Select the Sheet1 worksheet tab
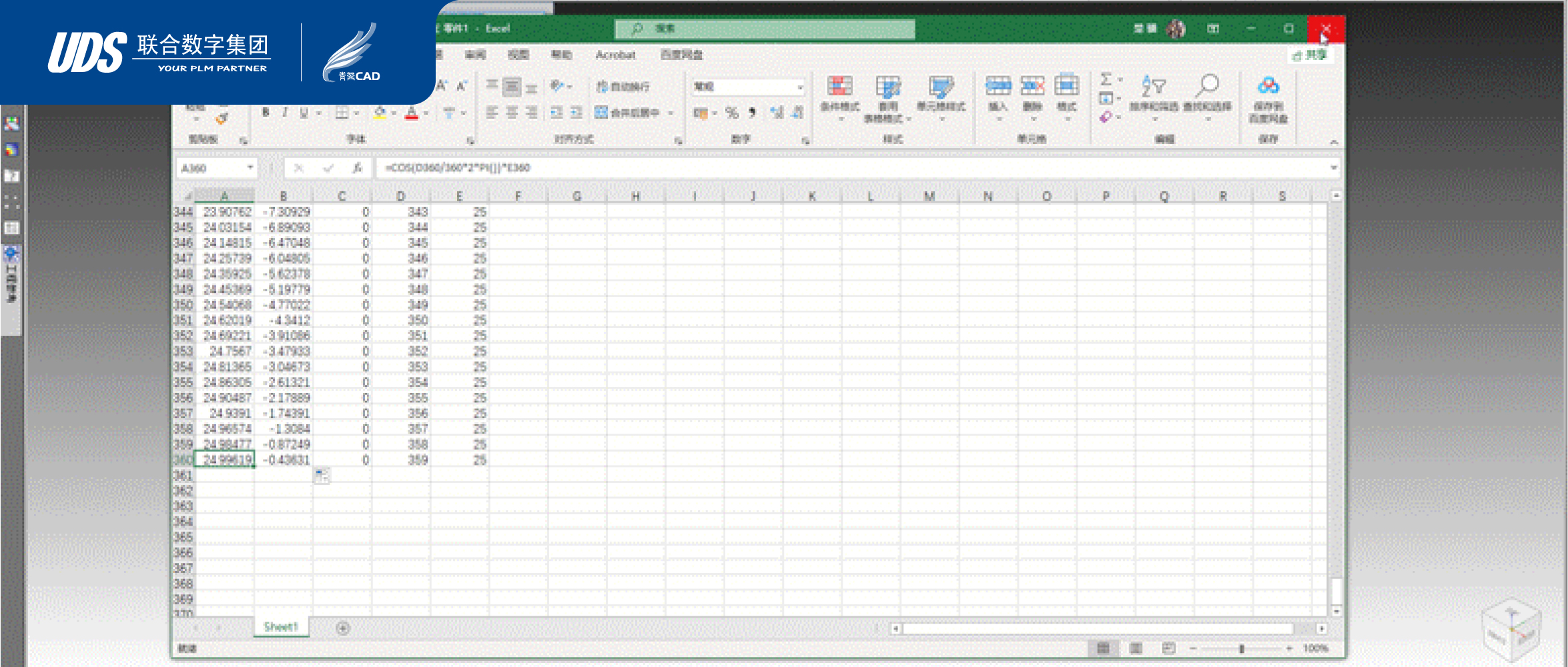This screenshot has width=1568, height=667. click(x=280, y=627)
